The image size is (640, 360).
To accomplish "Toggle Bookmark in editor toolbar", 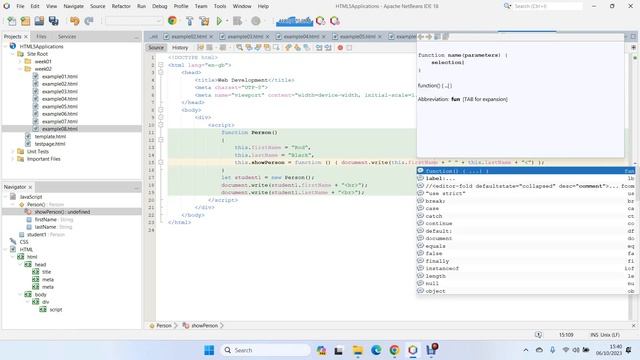I will (307, 48).
